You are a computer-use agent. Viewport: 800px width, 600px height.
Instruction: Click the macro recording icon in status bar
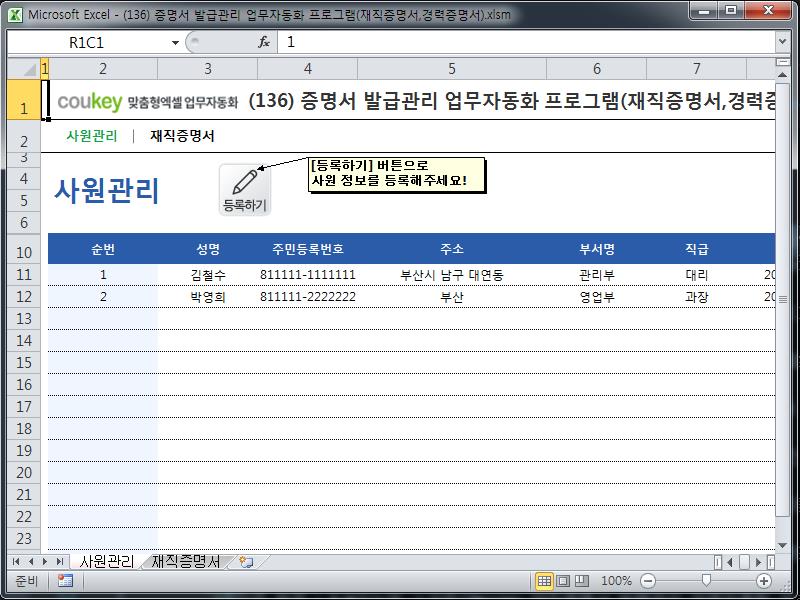[65, 581]
